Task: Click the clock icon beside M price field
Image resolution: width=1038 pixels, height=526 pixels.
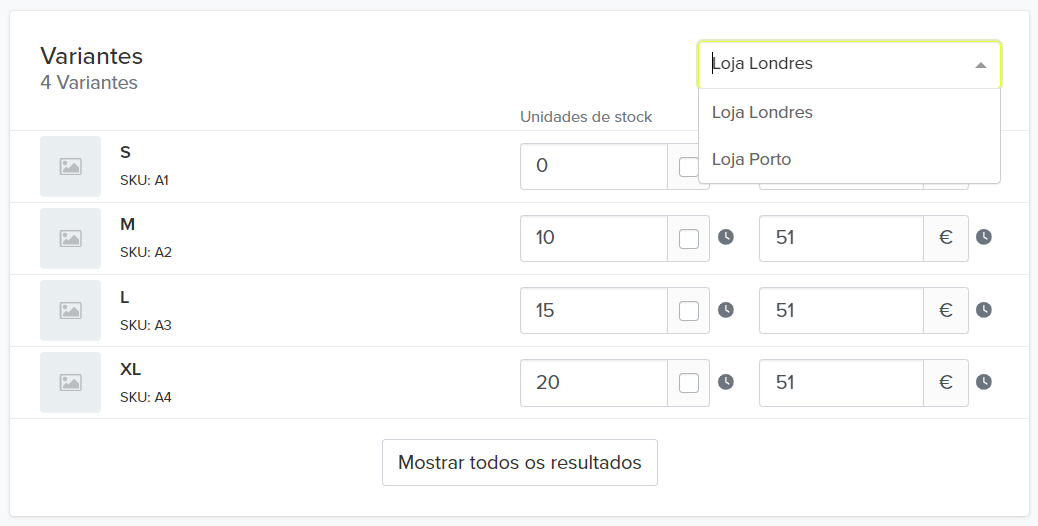Action: [984, 237]
